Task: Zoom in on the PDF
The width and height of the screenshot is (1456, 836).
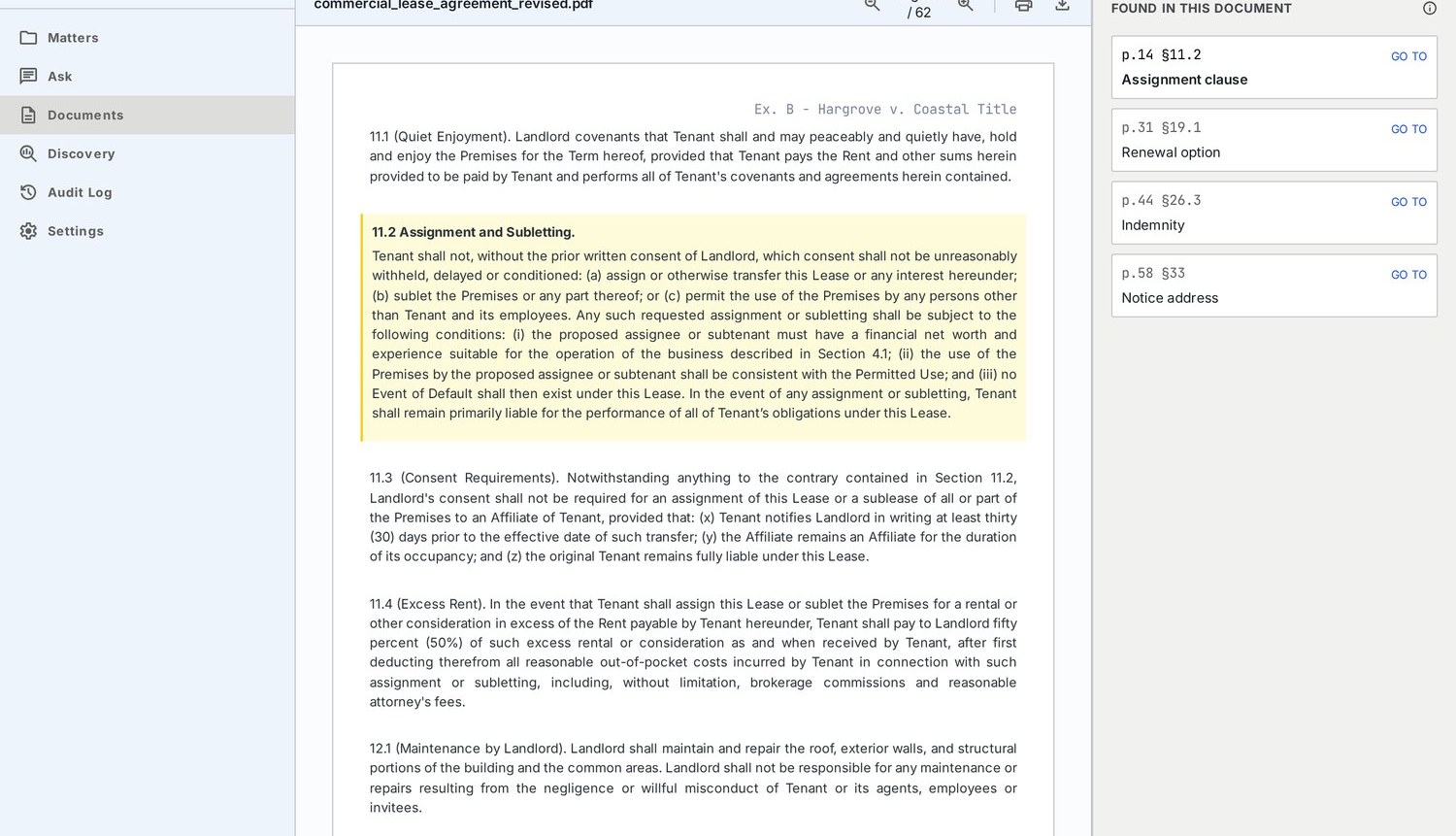Action: point(965,5)
